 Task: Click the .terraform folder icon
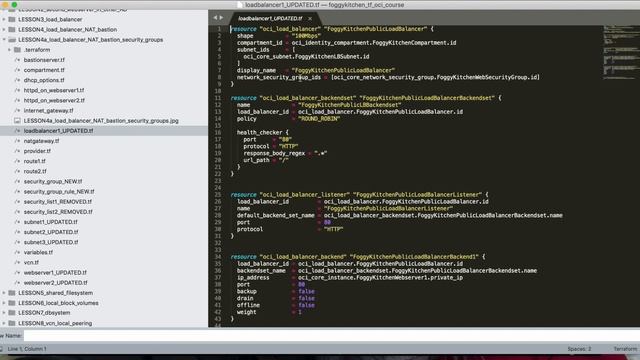tap(17, 50)
